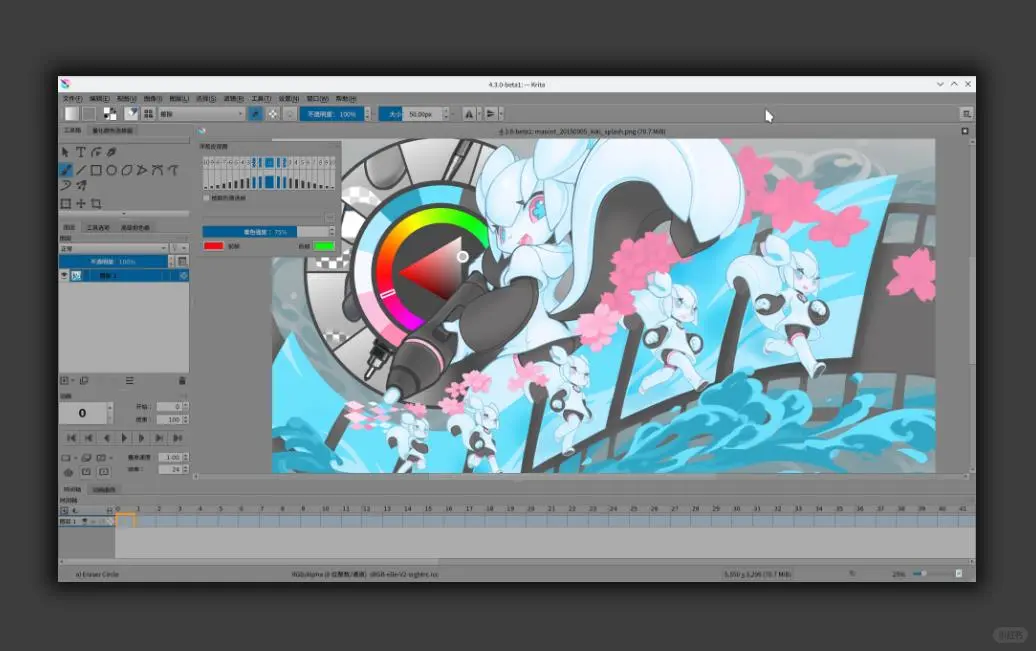Click the horizontal mirror tool icon
The height and width of the screenshot is (651, 1036).
[x=468, y=114]
